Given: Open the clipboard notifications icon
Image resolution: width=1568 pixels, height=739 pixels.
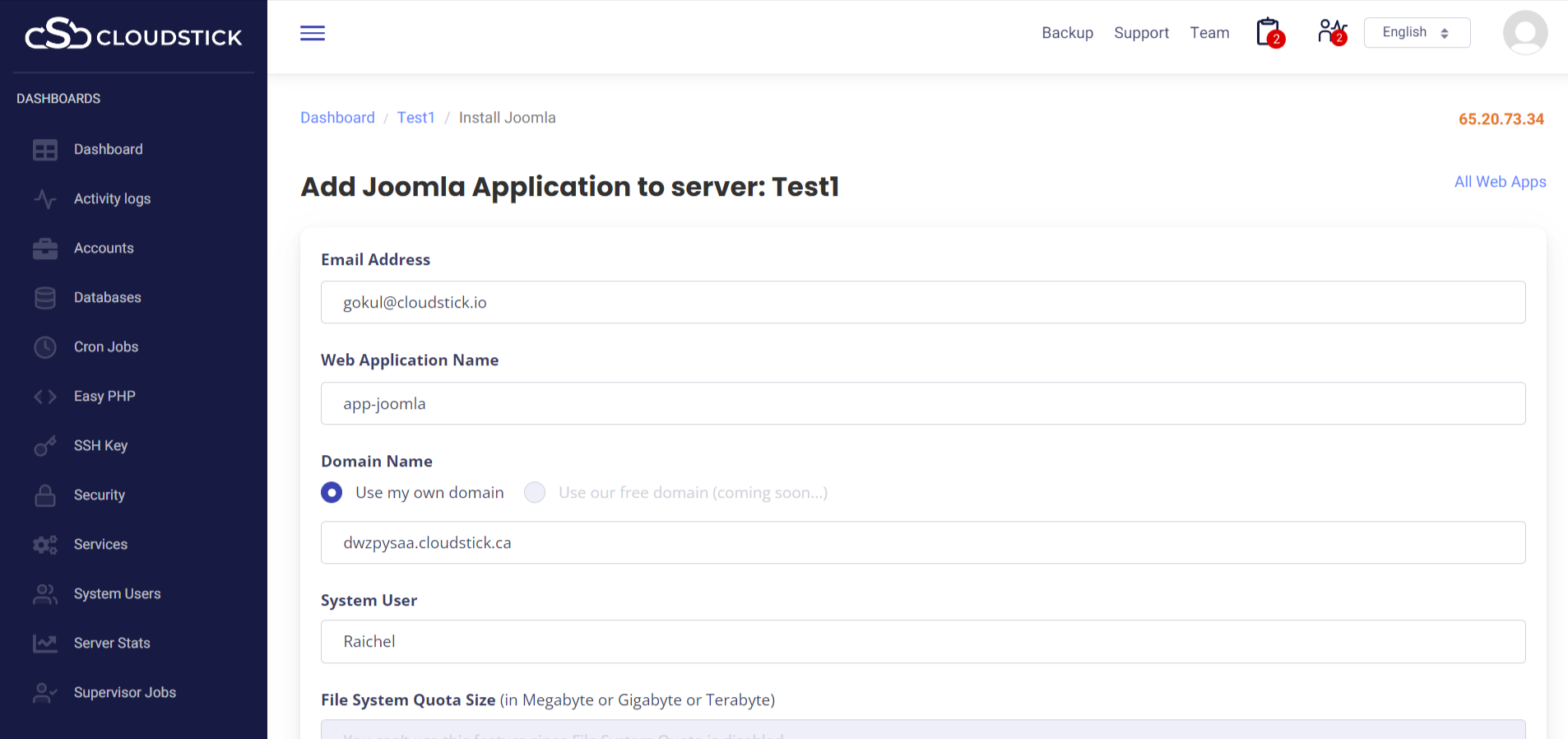Looking at the screenshot, I should pyautogui.click(x=1269, y=33).
